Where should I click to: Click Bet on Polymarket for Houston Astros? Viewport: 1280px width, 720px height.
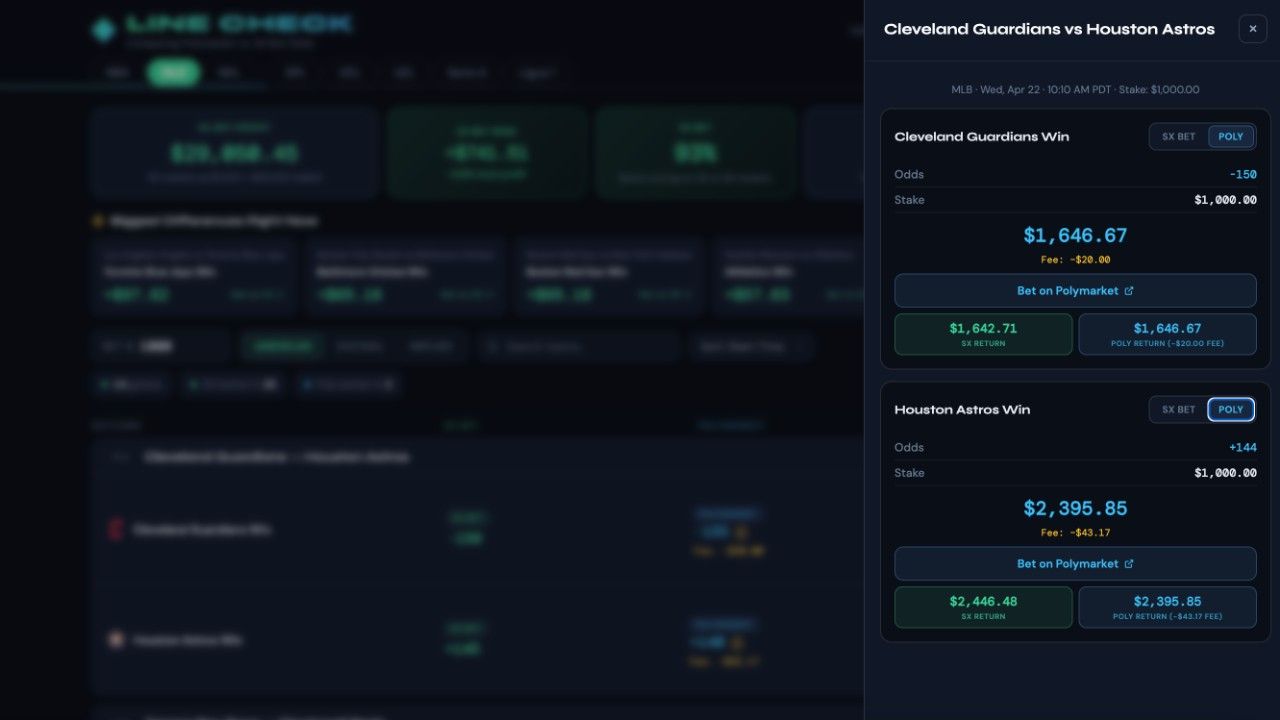(1075, 564)
